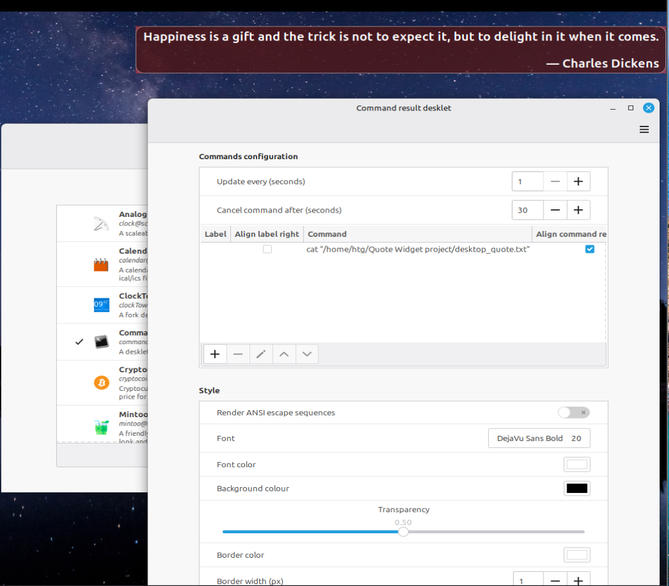Add a new command with plus button
The image size is (669, 586).
215,354
